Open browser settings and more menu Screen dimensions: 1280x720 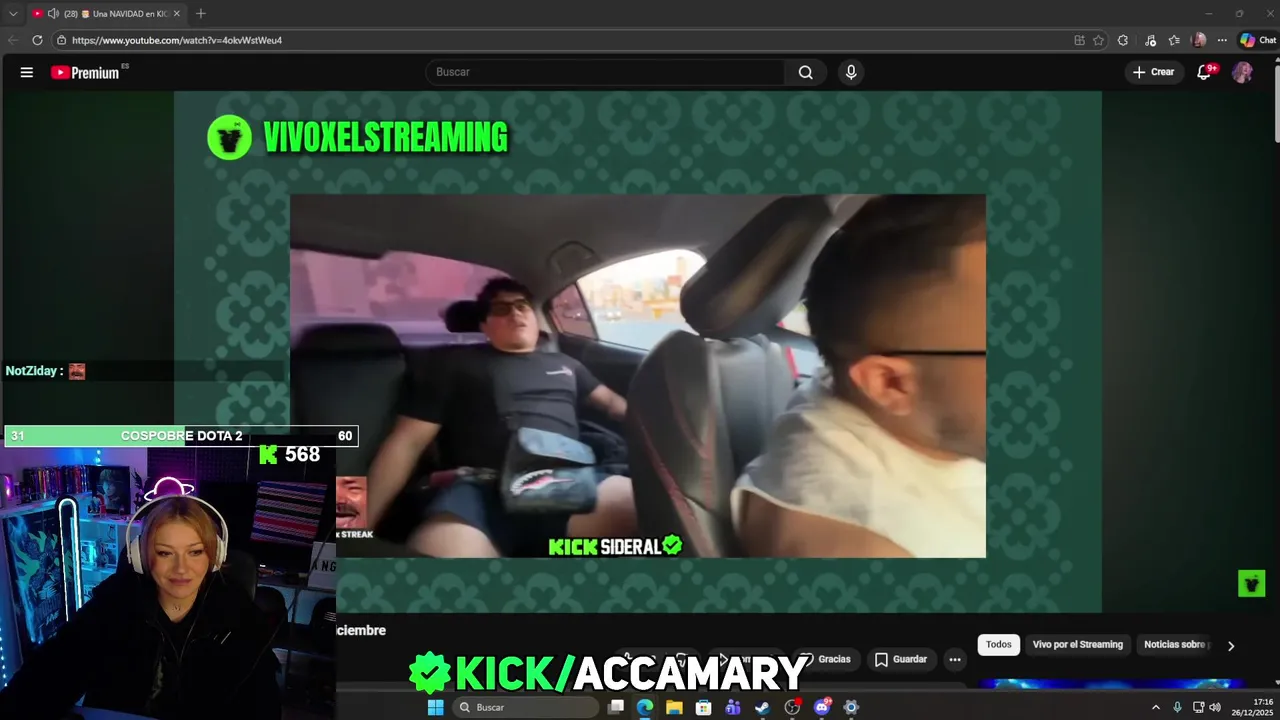[x=1222, y=40]
